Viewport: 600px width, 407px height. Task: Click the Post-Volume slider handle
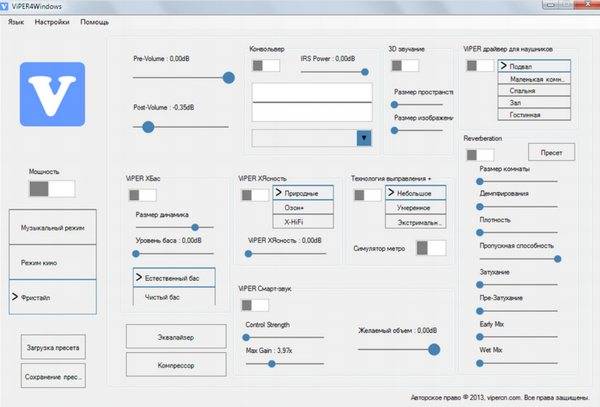tap(148, 127)
